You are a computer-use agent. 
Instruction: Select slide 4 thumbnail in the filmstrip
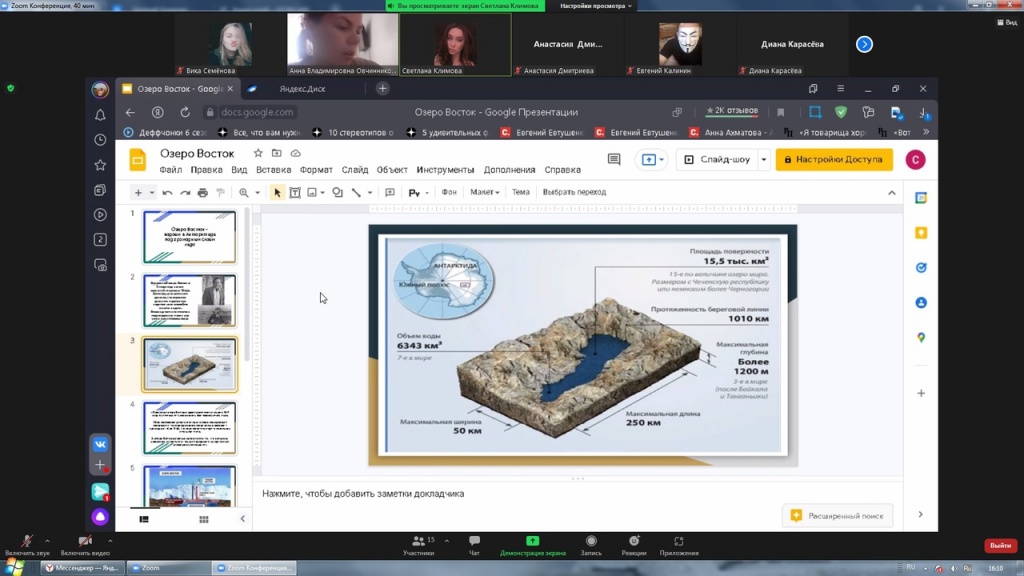pyautogui.click(x=189, y=428)
